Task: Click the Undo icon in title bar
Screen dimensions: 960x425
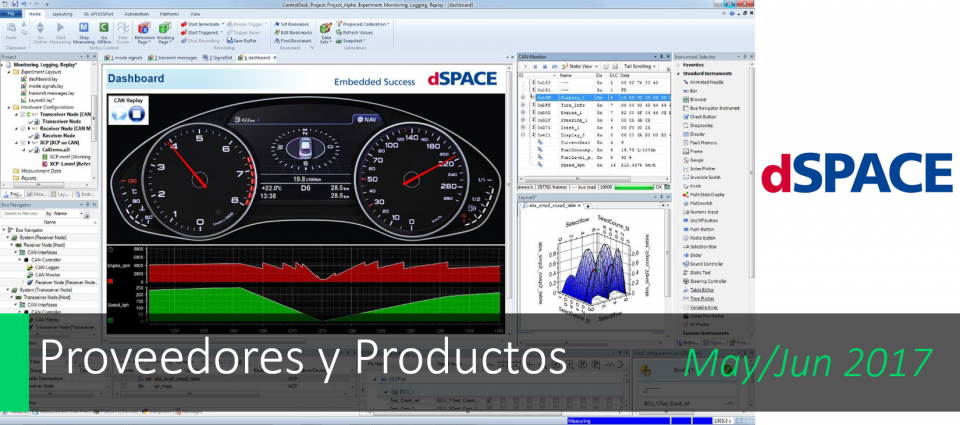Action: (x=24, y=3)
